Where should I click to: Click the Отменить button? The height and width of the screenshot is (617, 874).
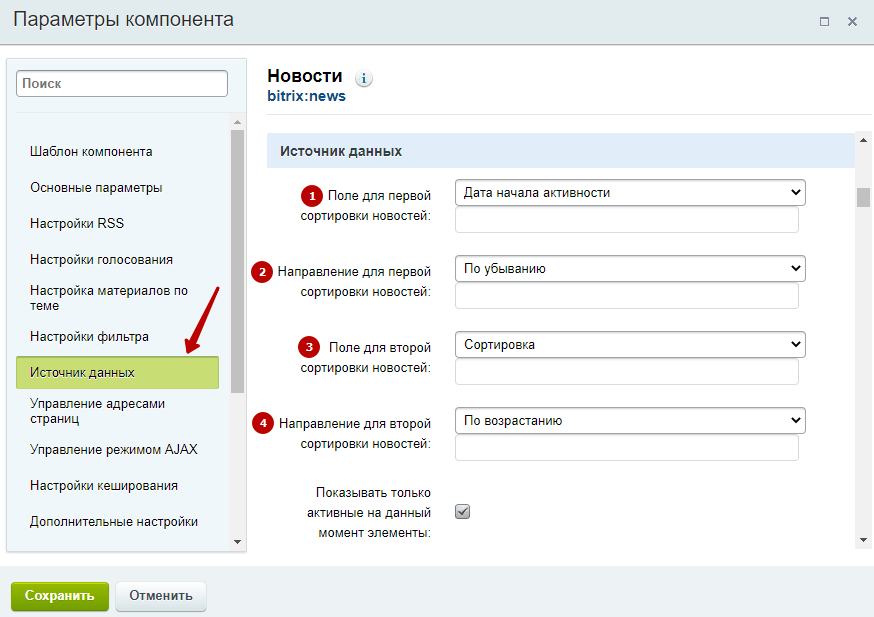coord(161,596)
